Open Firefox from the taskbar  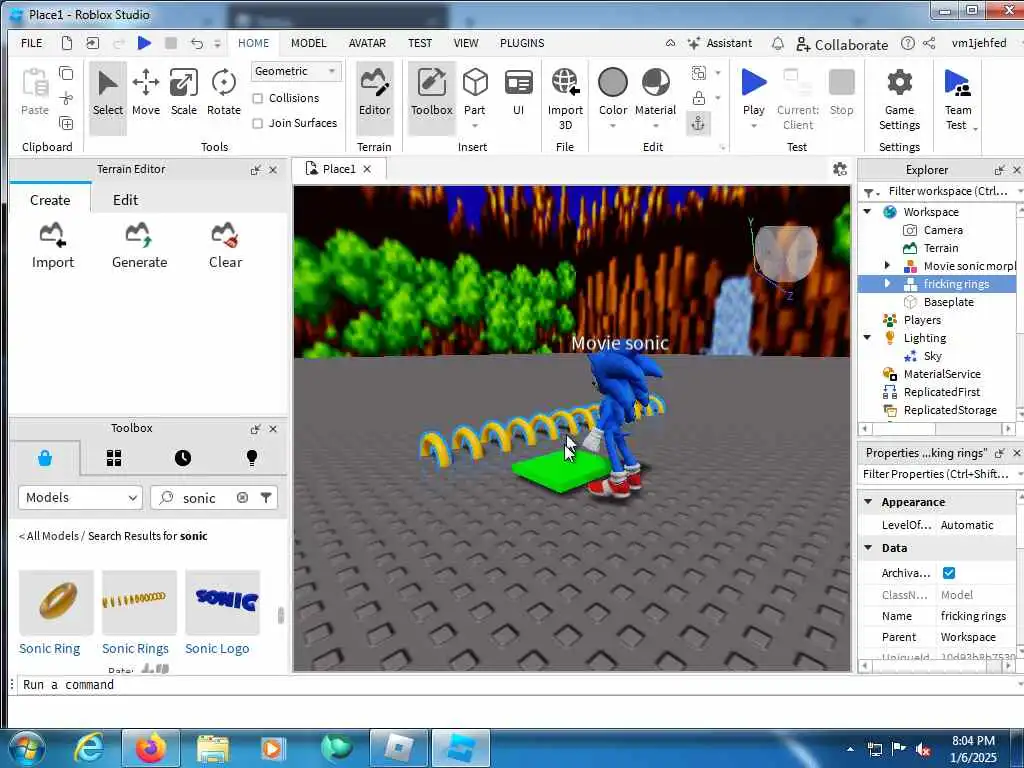[x=151, y=748]
